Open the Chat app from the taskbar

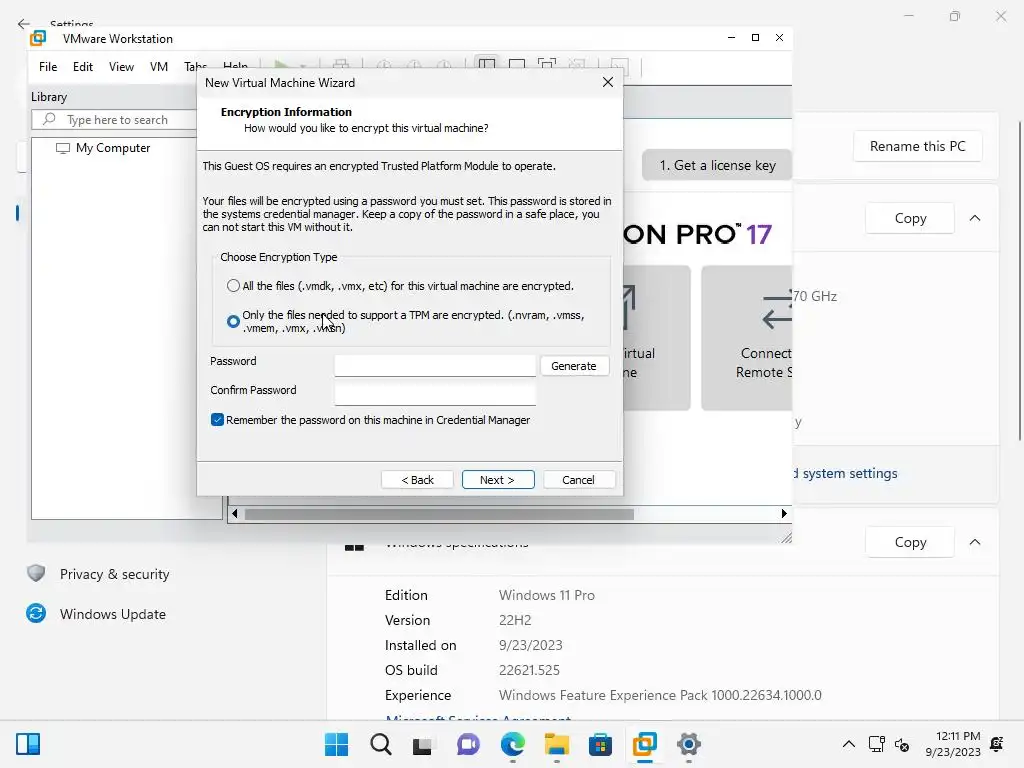click(x=468, y=744)
